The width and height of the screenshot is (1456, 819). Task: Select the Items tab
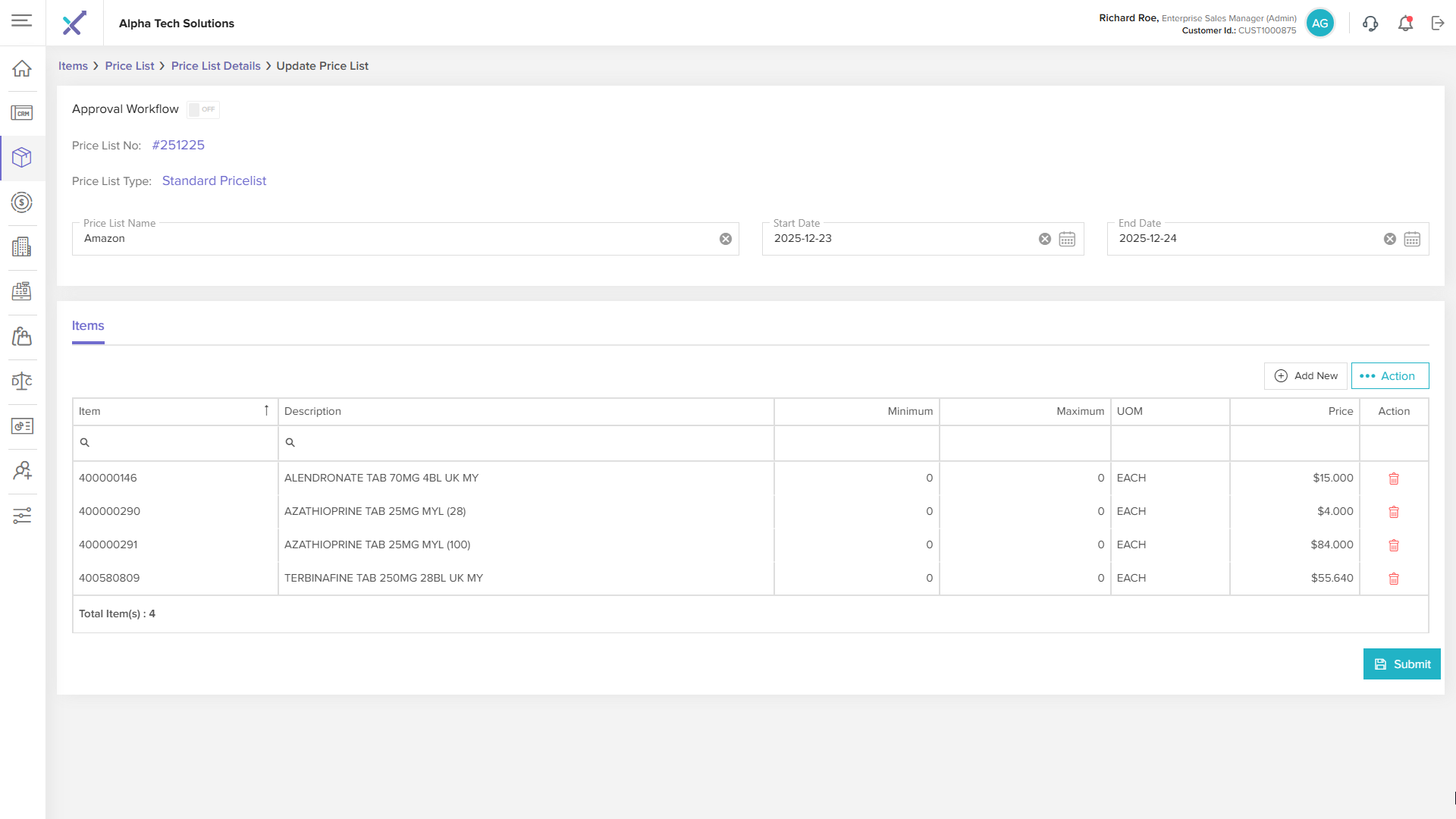pyautogui.click(x=88, y=326)
